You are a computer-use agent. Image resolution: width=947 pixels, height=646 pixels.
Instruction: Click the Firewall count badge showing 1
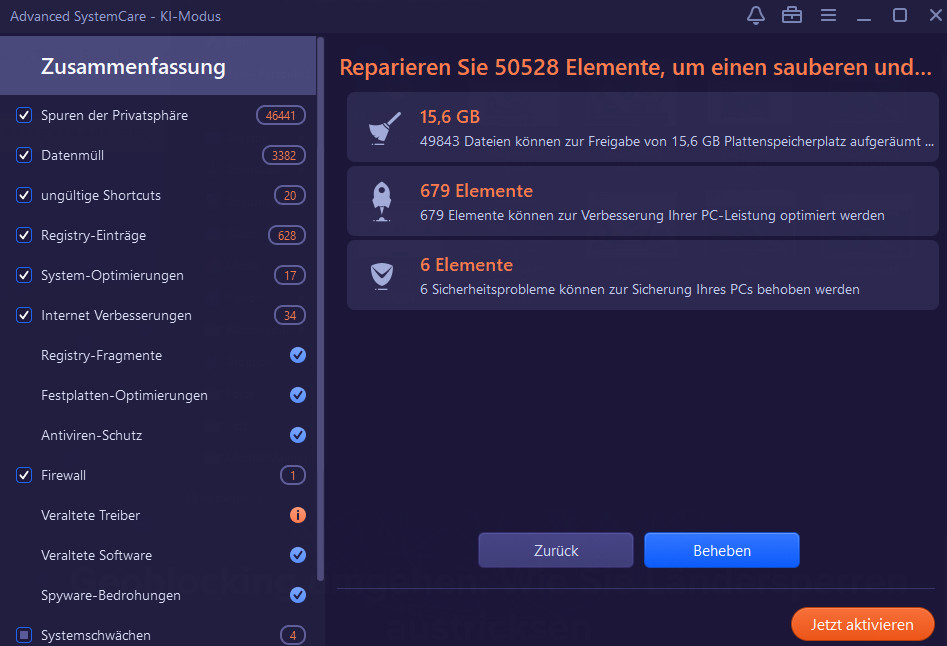293,475
